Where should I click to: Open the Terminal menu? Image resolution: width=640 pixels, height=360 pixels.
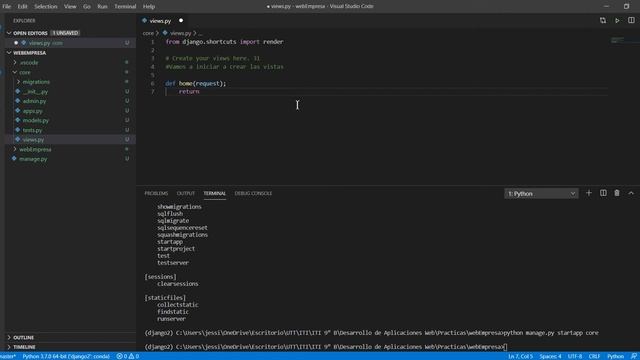[125, 7]
